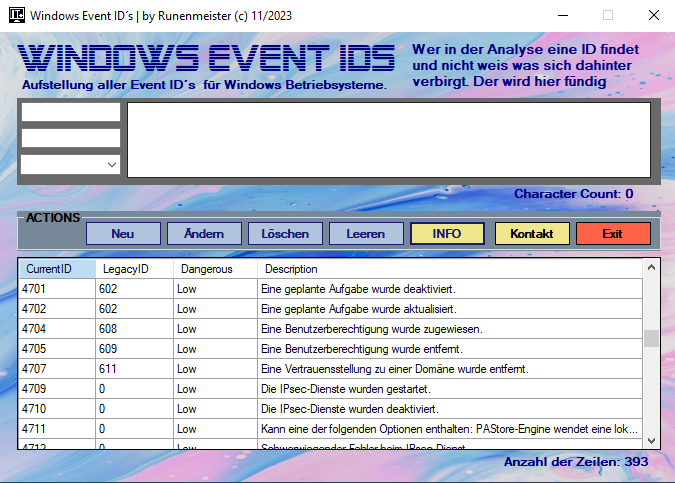This screenshot has width=675, height=483.
Task: Click the Low cell in row 4701
Action: tap(215, 289)
